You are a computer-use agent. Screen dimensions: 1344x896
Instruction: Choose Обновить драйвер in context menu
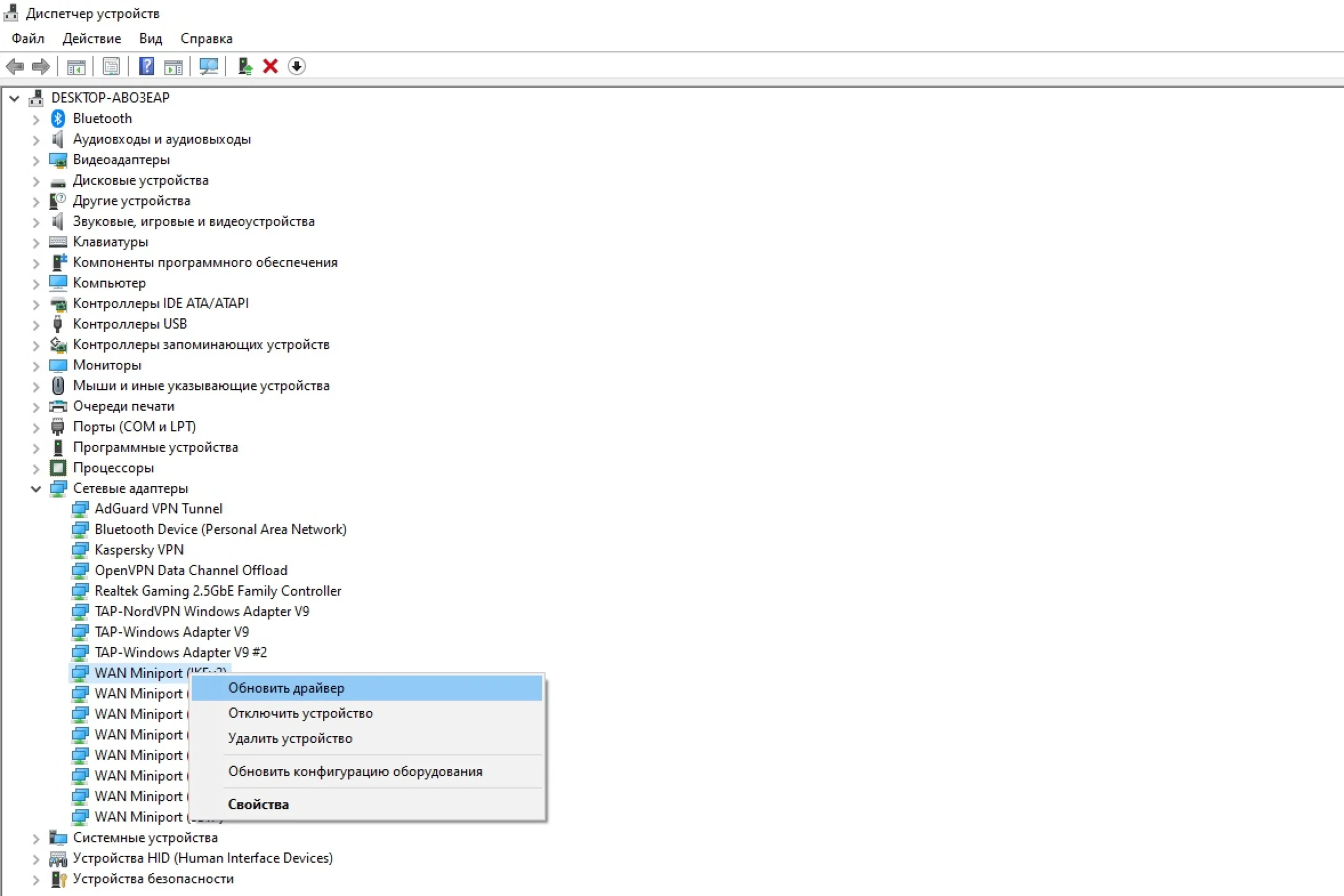286,689
